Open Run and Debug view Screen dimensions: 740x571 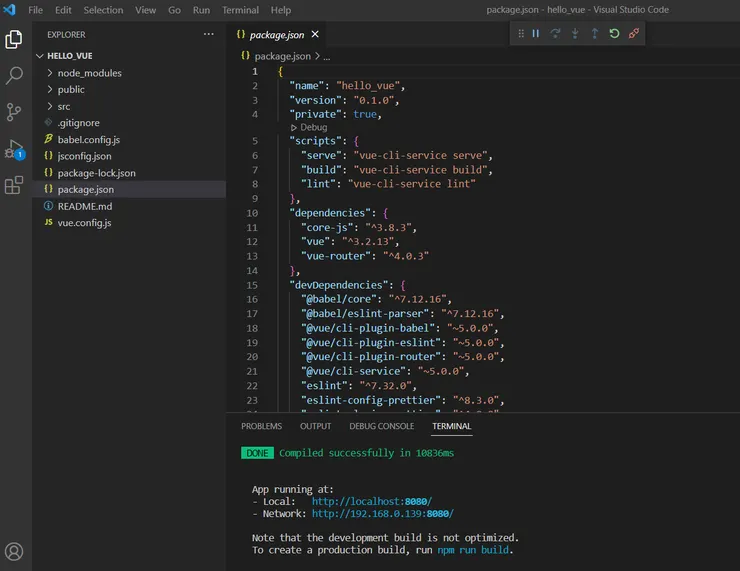point(14,149)
